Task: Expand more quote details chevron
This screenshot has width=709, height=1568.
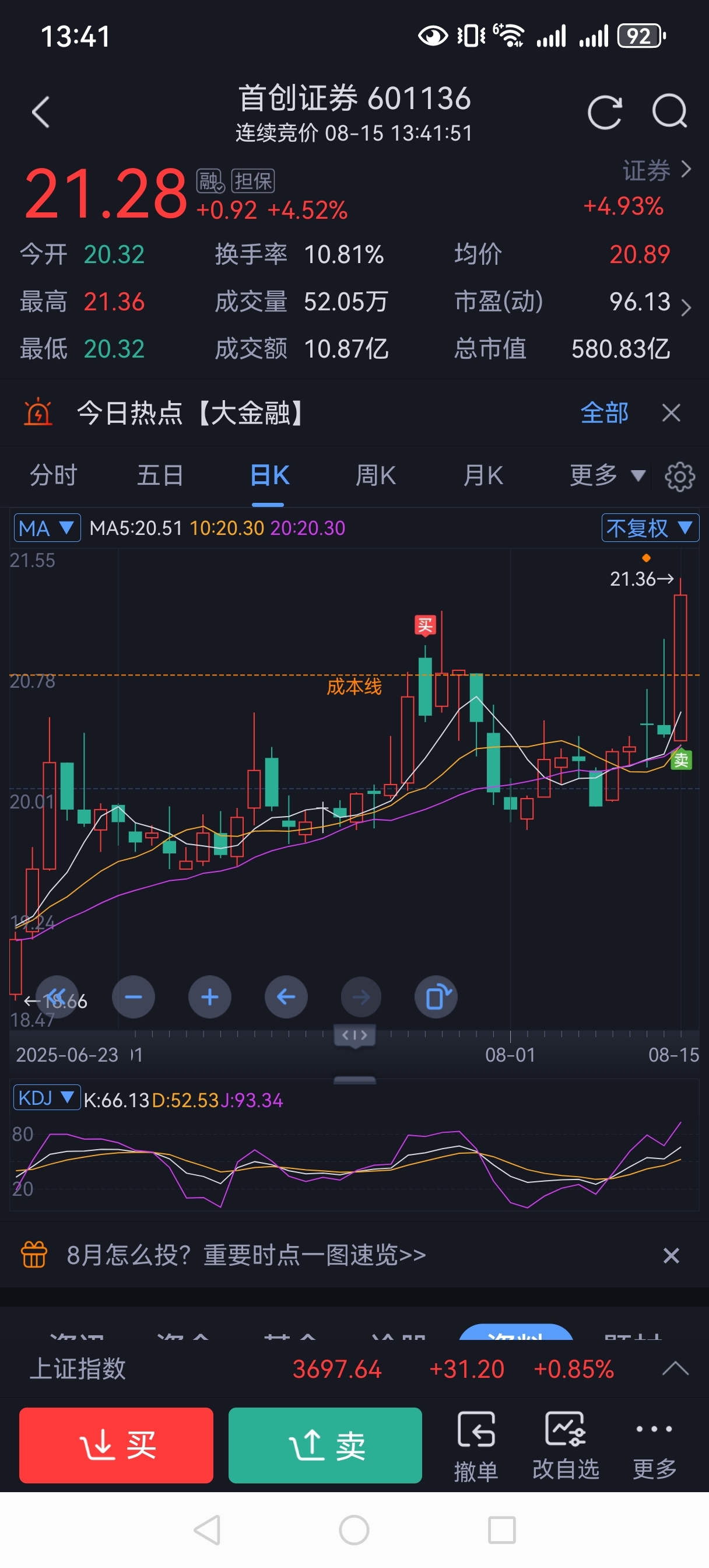Action: tap(686, 307)
